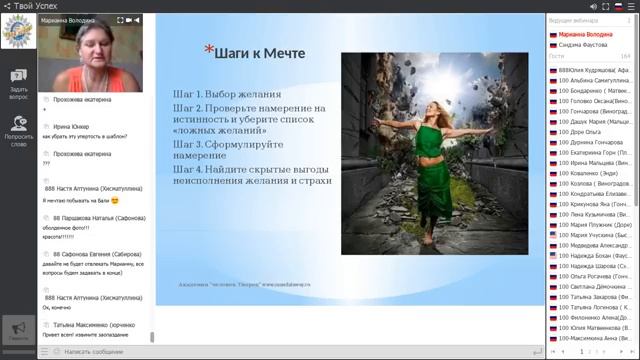This screenshot has width=640, height=360.
Task: Click the presenter webcam video
Action: click(x=90, y=53)
